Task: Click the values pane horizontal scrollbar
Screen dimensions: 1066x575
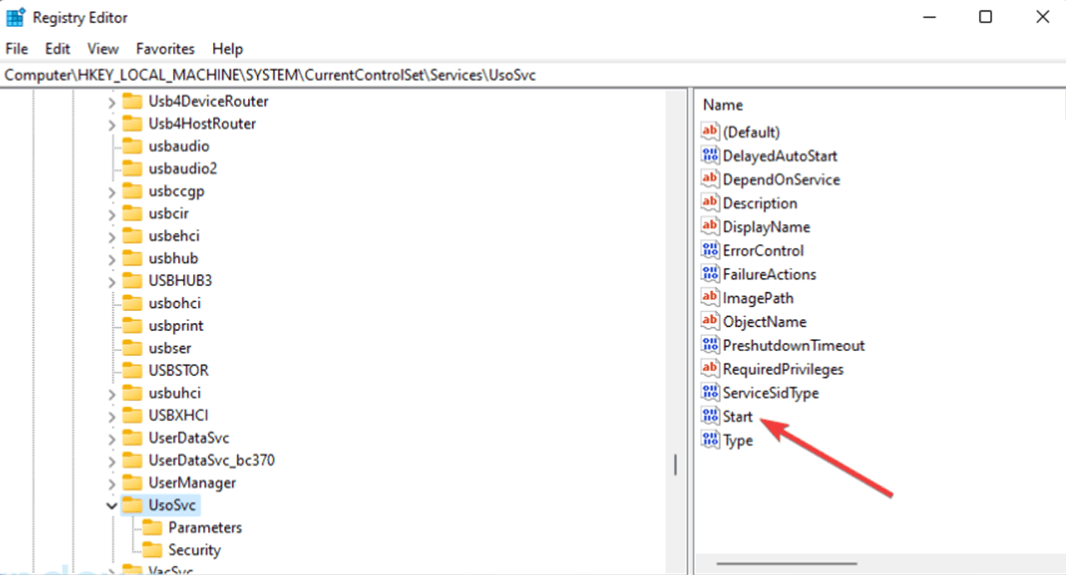Action: pyautogui.click(x=787, y=563)
